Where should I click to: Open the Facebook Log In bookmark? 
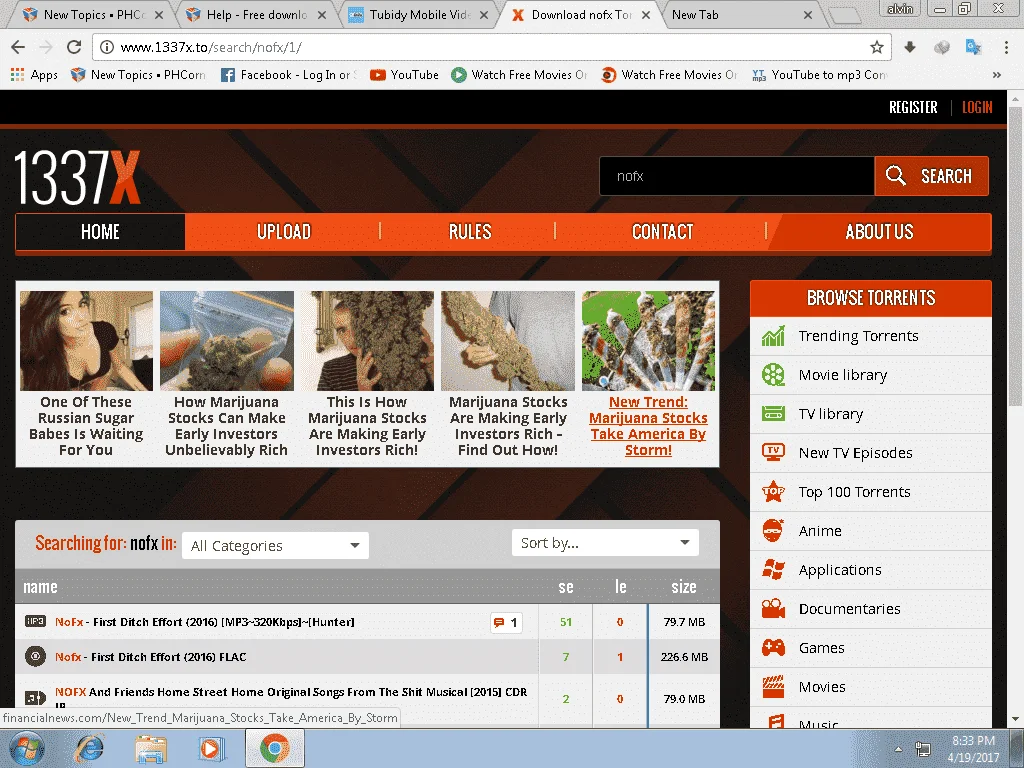coord(289,74)
